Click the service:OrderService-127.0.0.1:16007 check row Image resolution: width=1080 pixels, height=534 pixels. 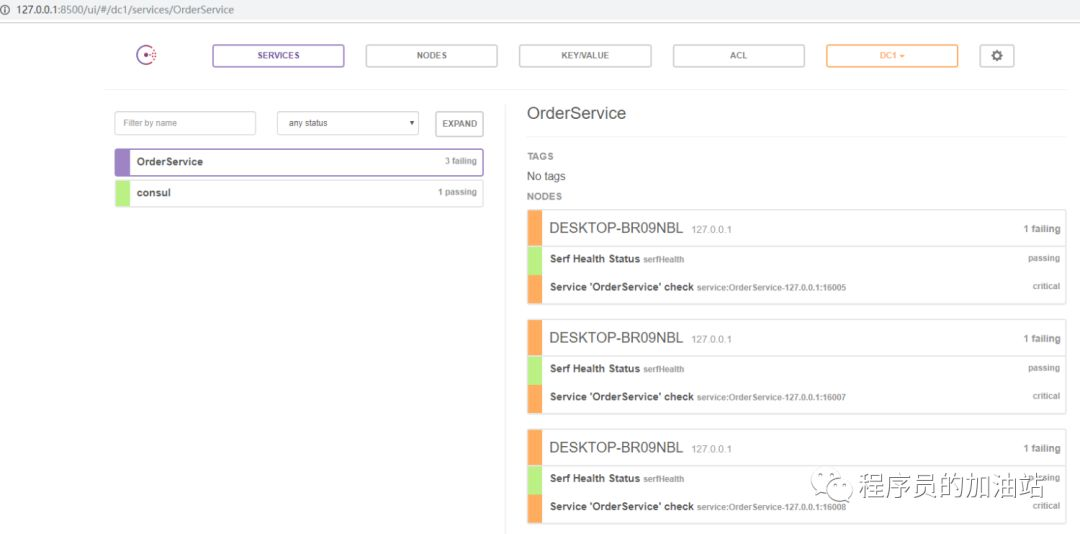(796, 397)
